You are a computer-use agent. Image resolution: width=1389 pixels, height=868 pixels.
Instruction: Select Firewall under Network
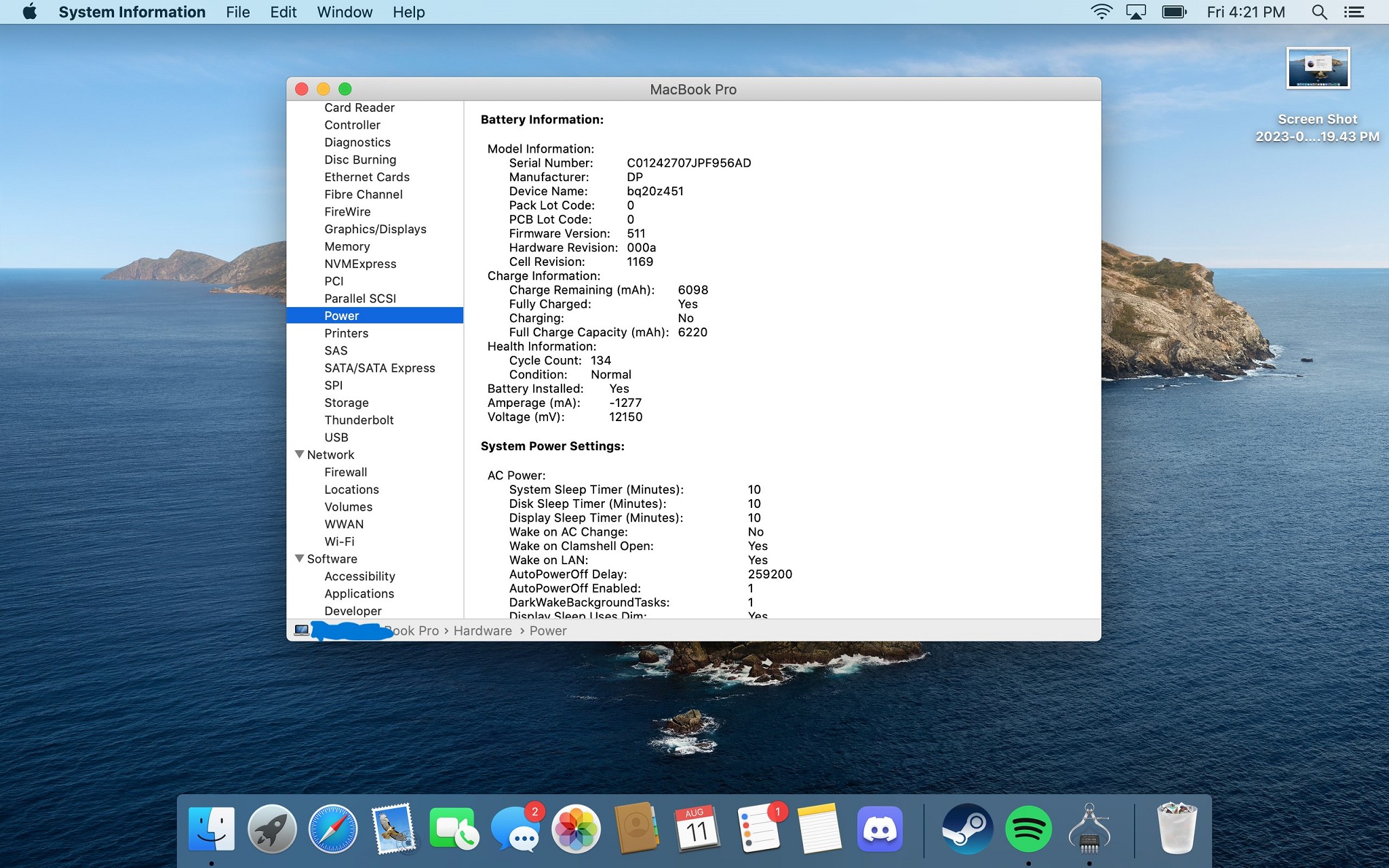click(346, 472)
